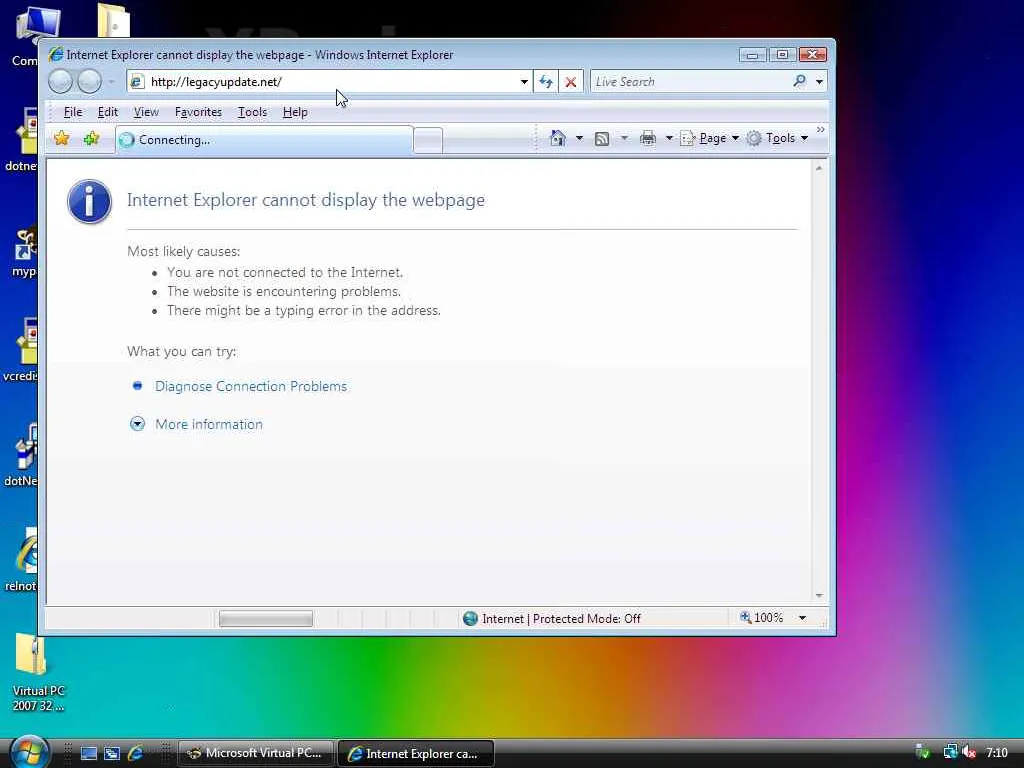1024x768 pixels.
Task: Open the Tools command bar menu
Action: pyautogui.click(x=777, y=138)
